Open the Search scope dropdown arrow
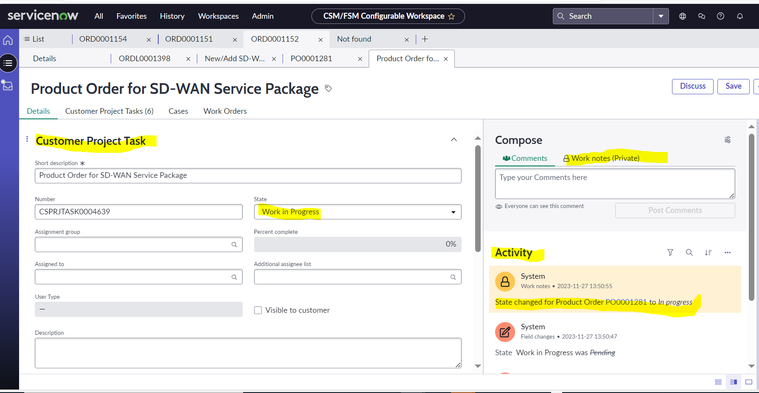 pyautogui.click(x=661, y=16)
